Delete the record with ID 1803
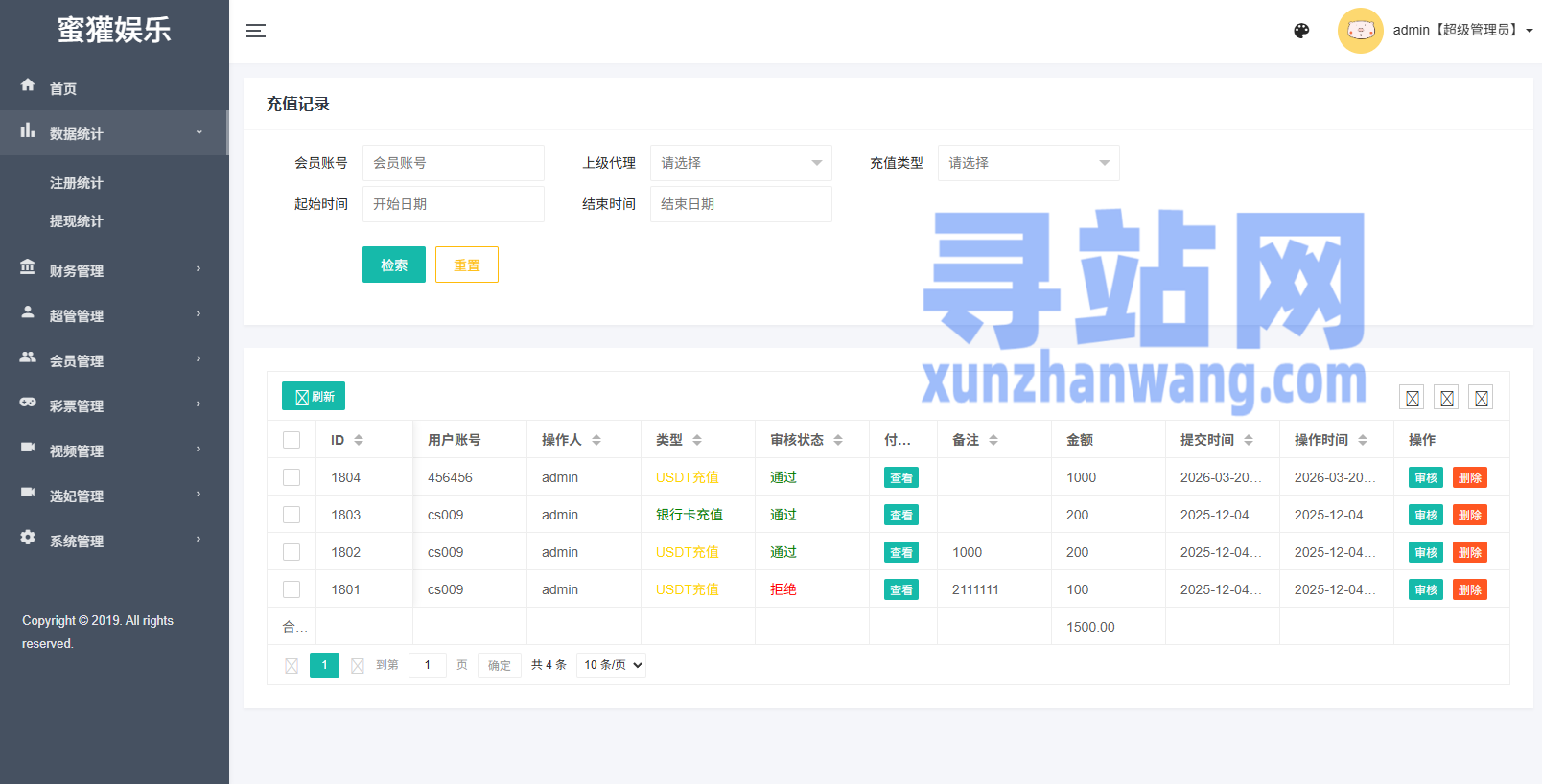This screenshot has width=1542, height=784. click(x=1469, y=515)
